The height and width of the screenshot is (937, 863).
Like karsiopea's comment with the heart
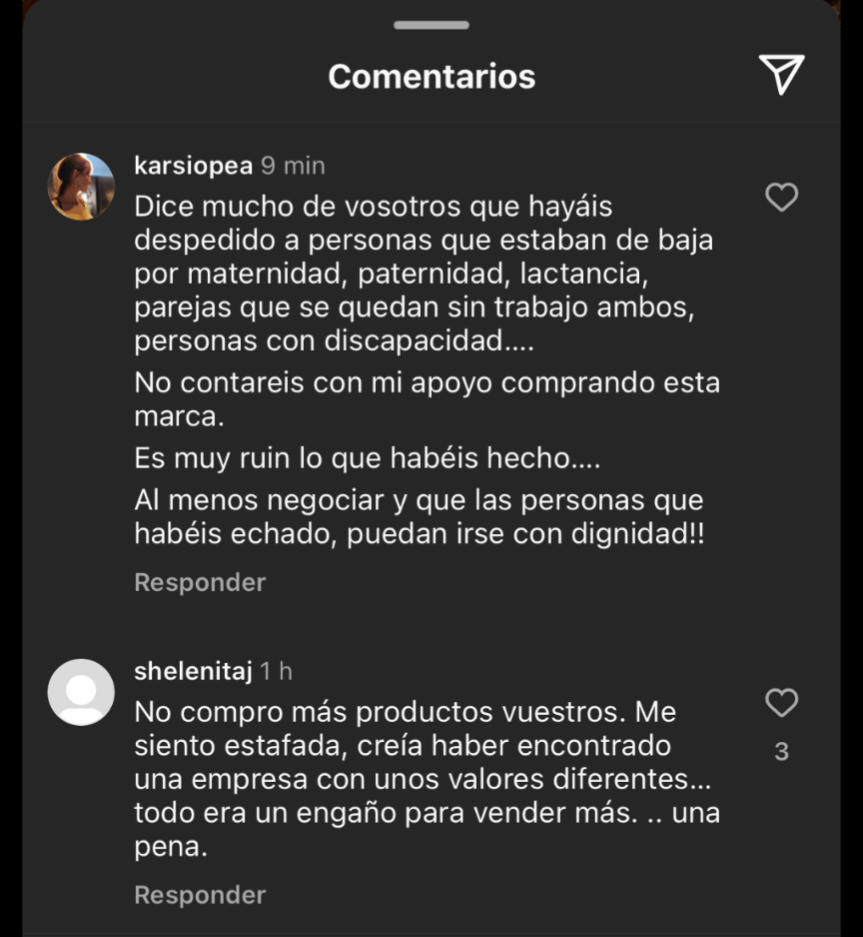[x=781, y=198]
